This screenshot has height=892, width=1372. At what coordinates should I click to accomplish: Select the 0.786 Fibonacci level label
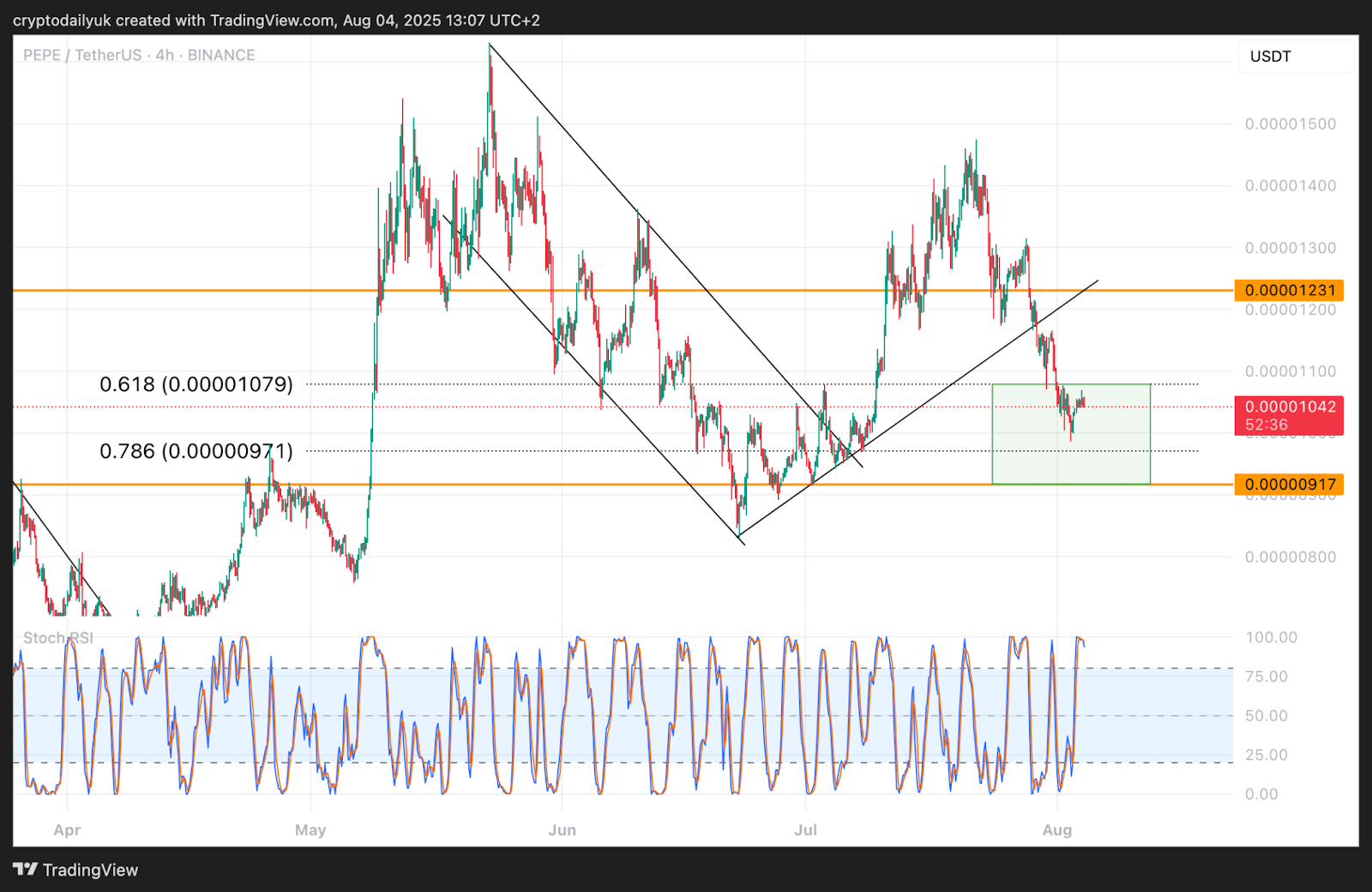(x=196, y=450)
